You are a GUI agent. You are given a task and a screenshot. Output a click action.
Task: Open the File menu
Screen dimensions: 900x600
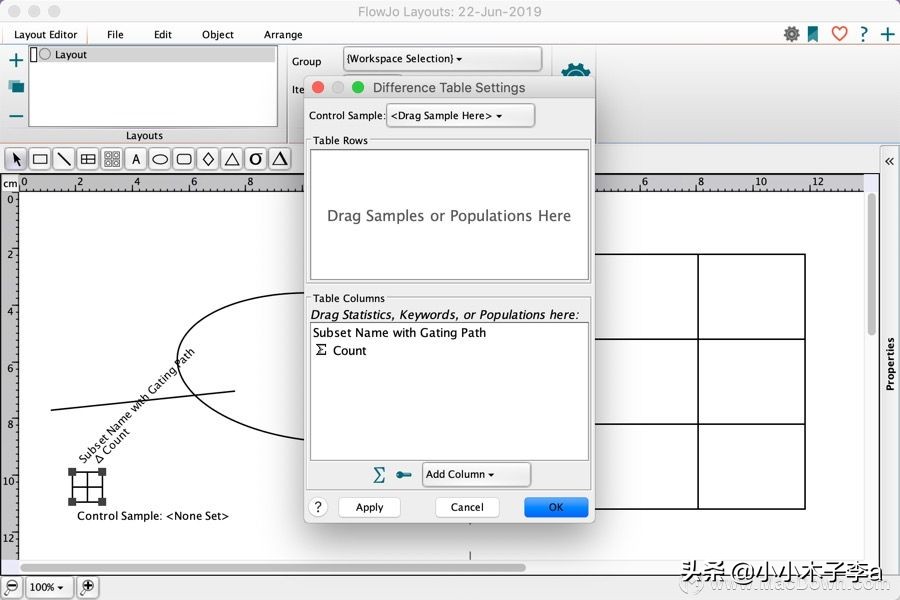point(115,34)
